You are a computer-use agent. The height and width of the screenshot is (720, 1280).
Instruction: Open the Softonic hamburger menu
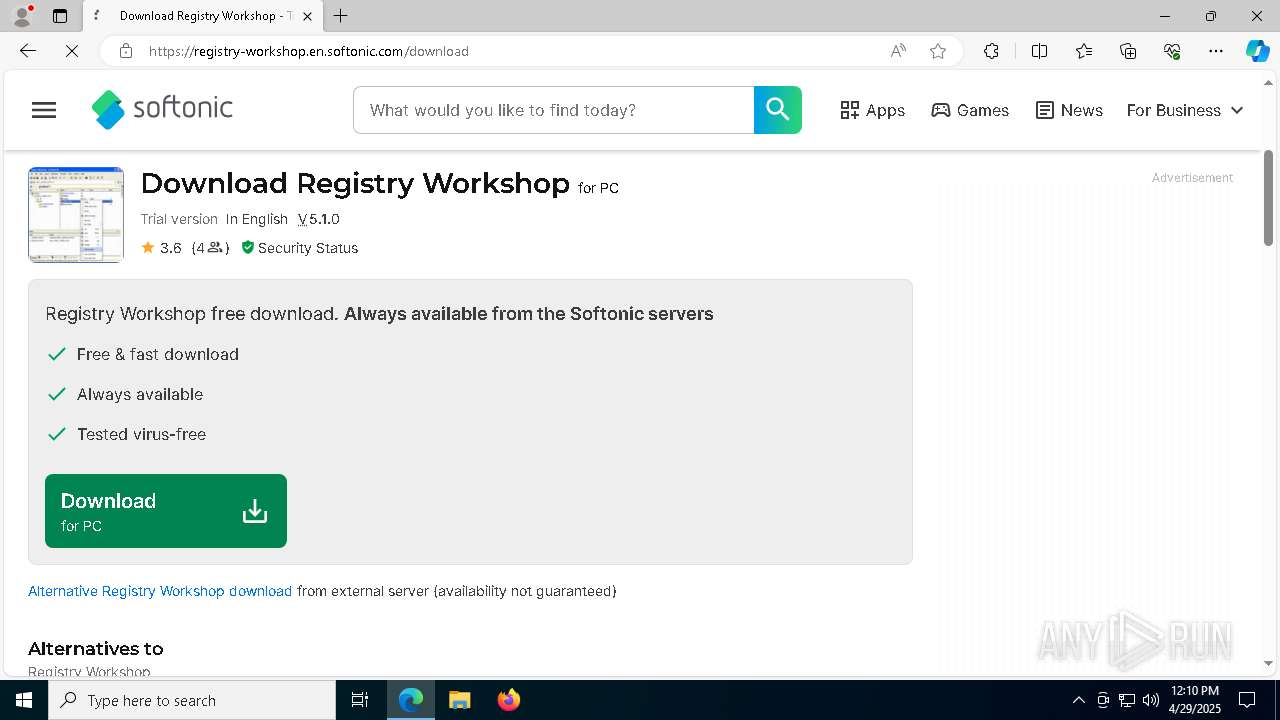tap(44, 110)
